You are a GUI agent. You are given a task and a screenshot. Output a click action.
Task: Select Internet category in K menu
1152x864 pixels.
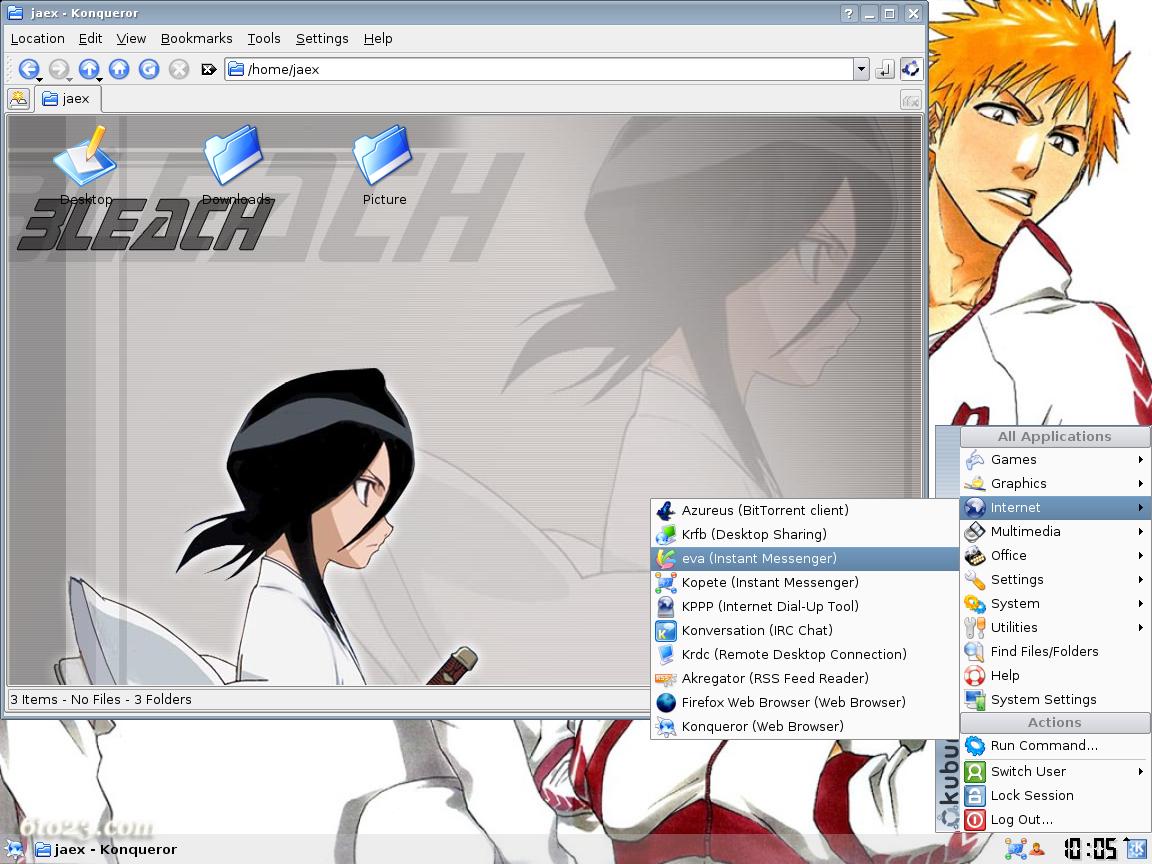pyautogui.click(x=1055, y=508)
